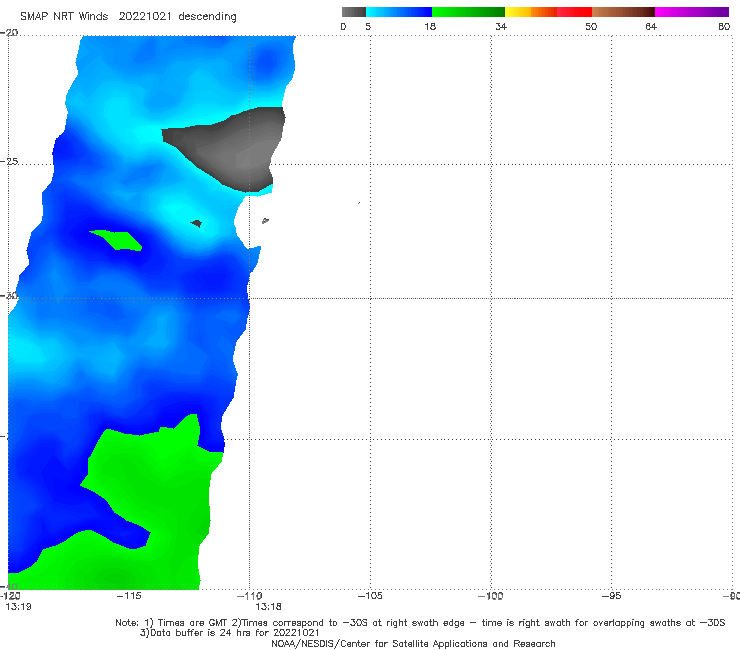Image resolution: width=740 pixels, height=650 pixels.
Task: Click the word 'descending' in the title
Action: [x=207, y=17]
